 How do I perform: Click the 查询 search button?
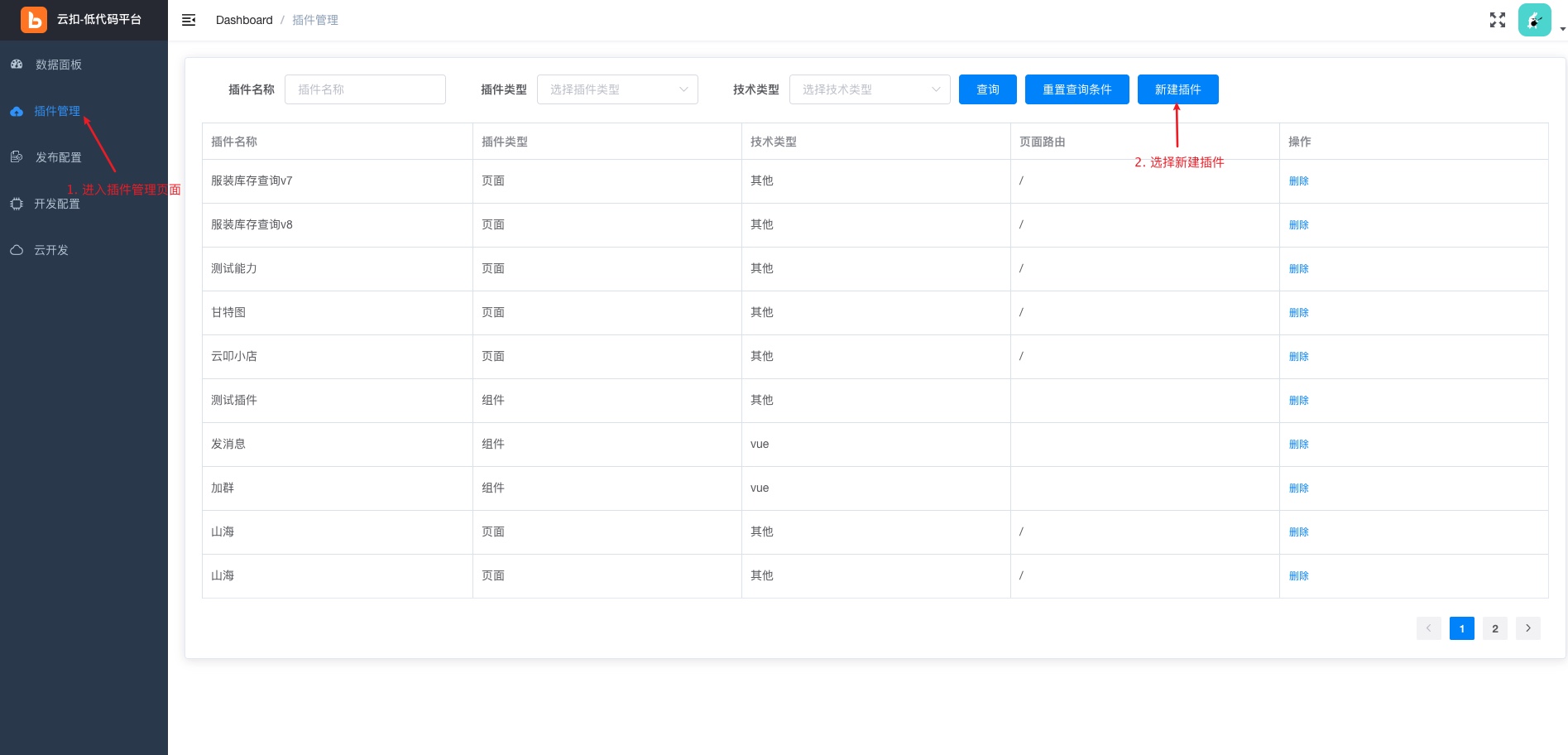point(987,89)
